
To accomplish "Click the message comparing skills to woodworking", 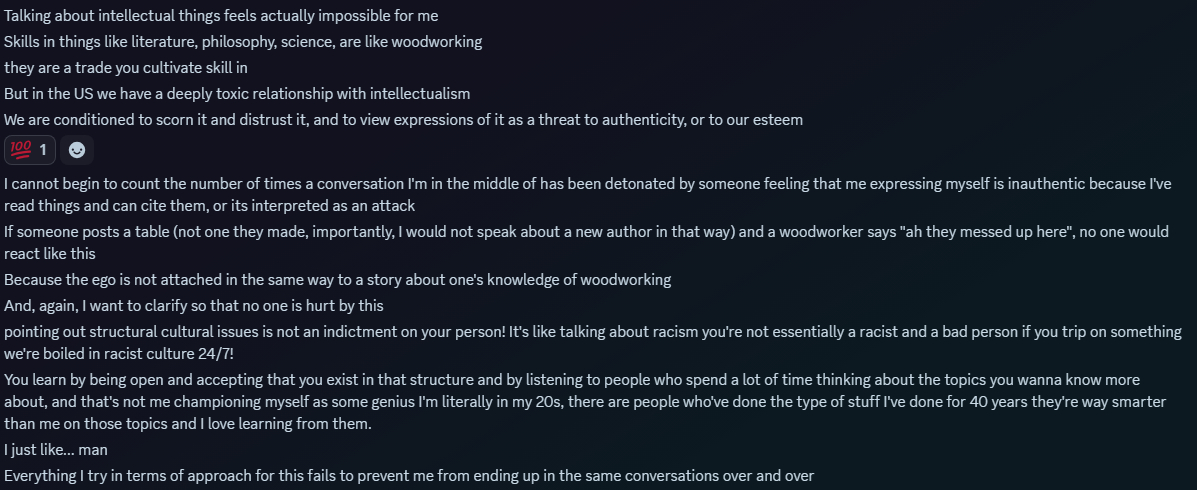I will (x=243, y=42).
